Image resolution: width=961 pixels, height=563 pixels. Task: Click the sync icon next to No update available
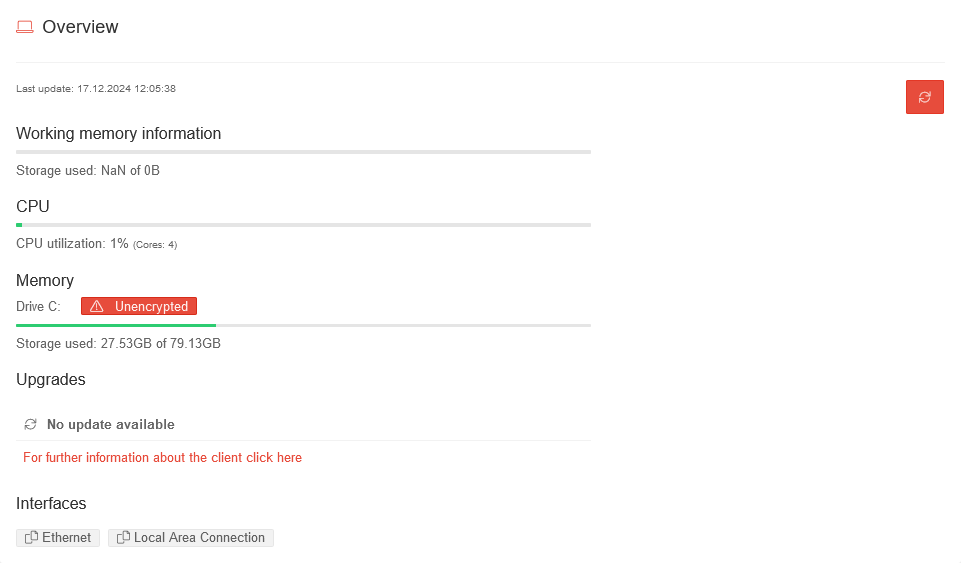pyautogui.click(x=31, y=424)
